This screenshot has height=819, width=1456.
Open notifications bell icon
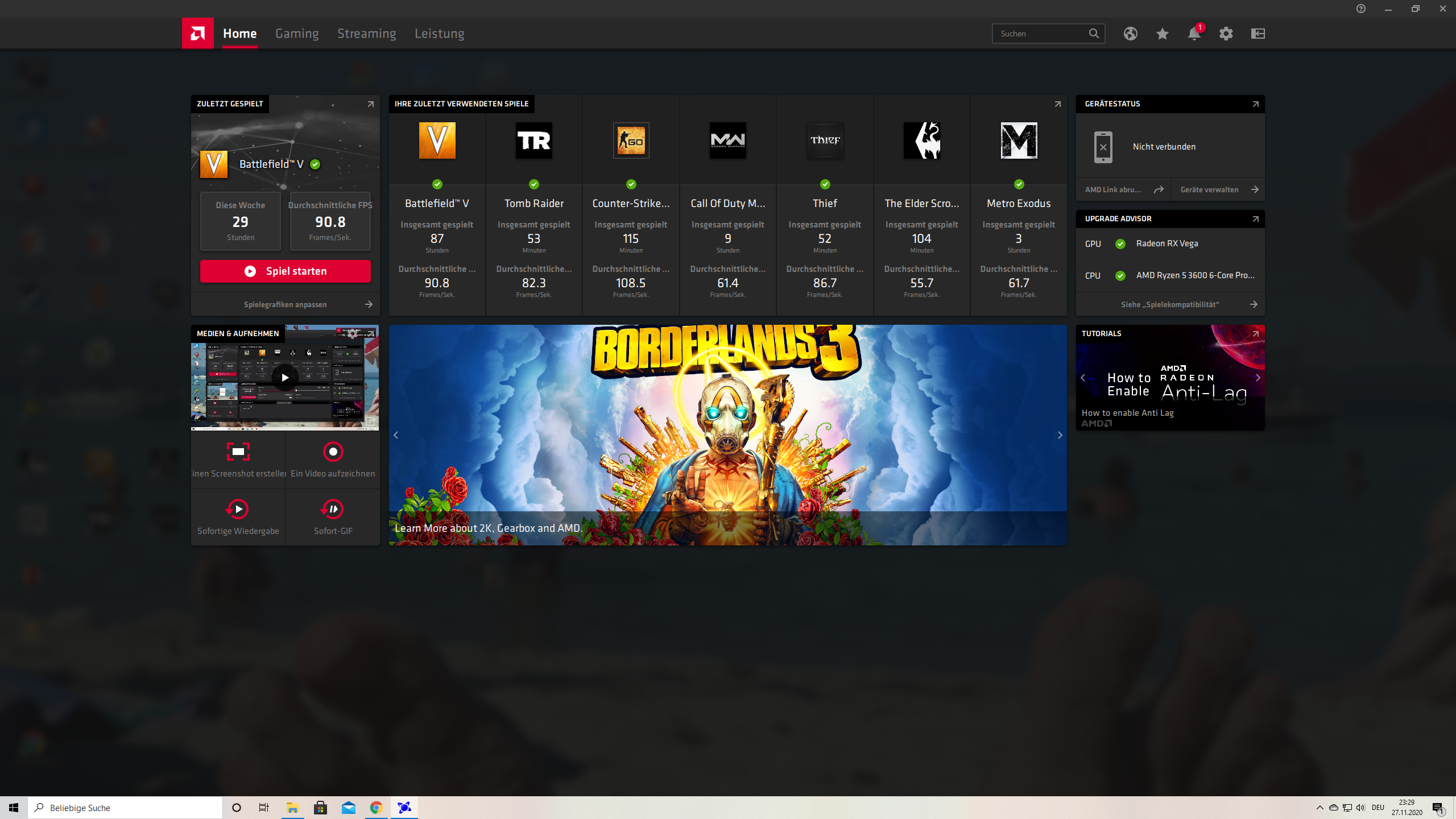pyautogui.click(x=1194, y=34)
